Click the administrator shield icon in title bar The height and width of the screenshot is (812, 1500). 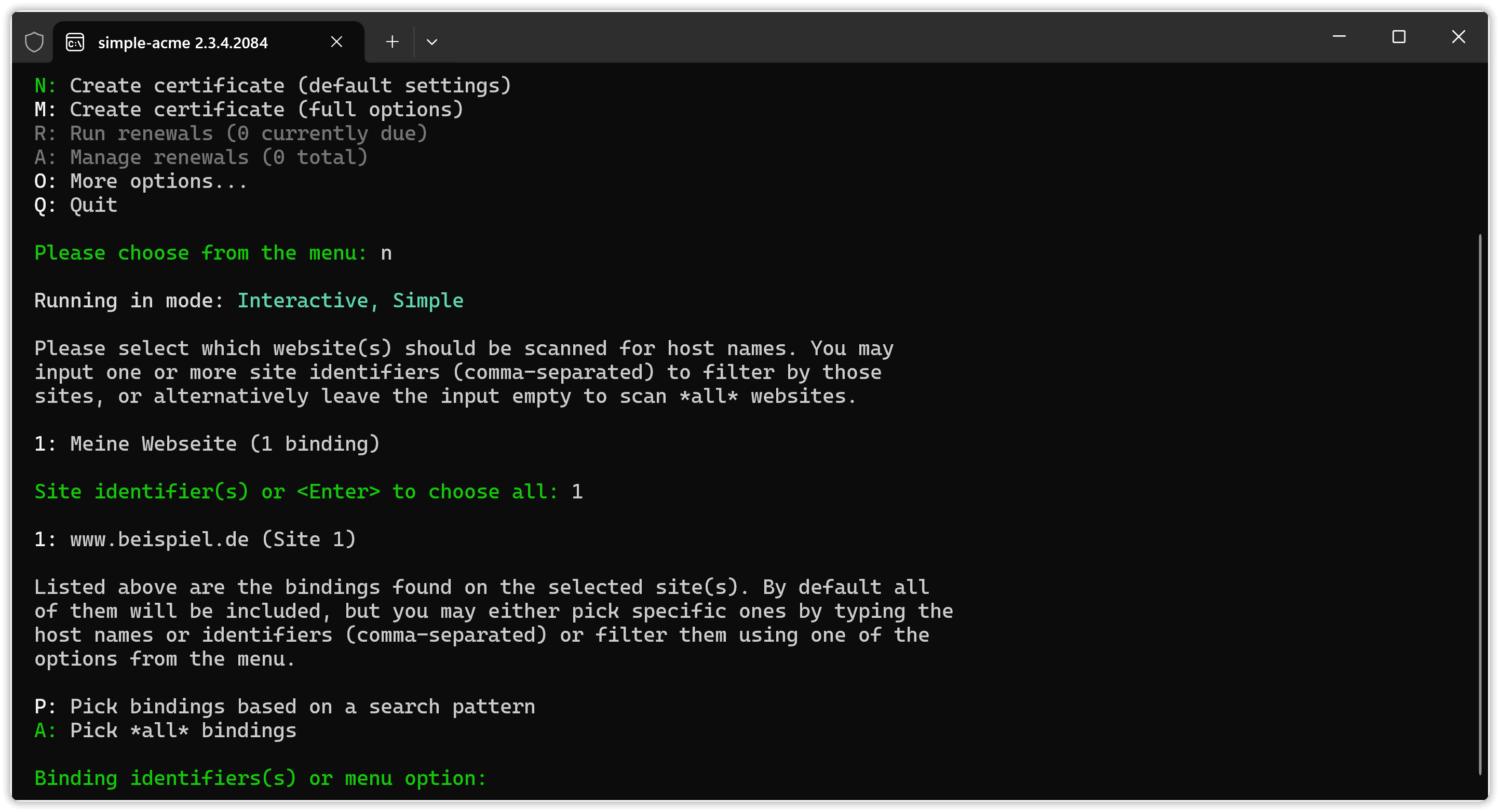34,42
